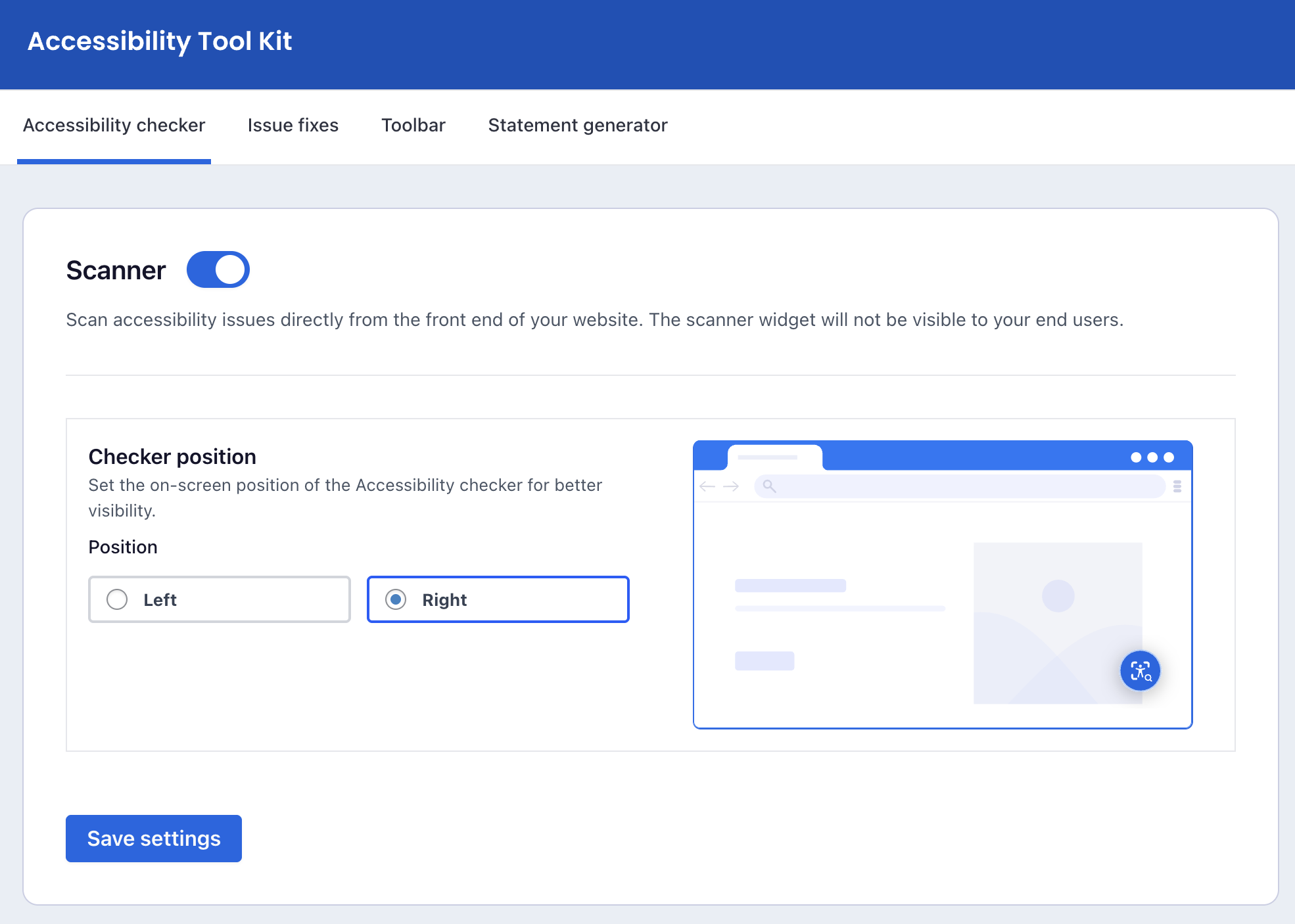Click the image placeholder in the preview

1057,622
